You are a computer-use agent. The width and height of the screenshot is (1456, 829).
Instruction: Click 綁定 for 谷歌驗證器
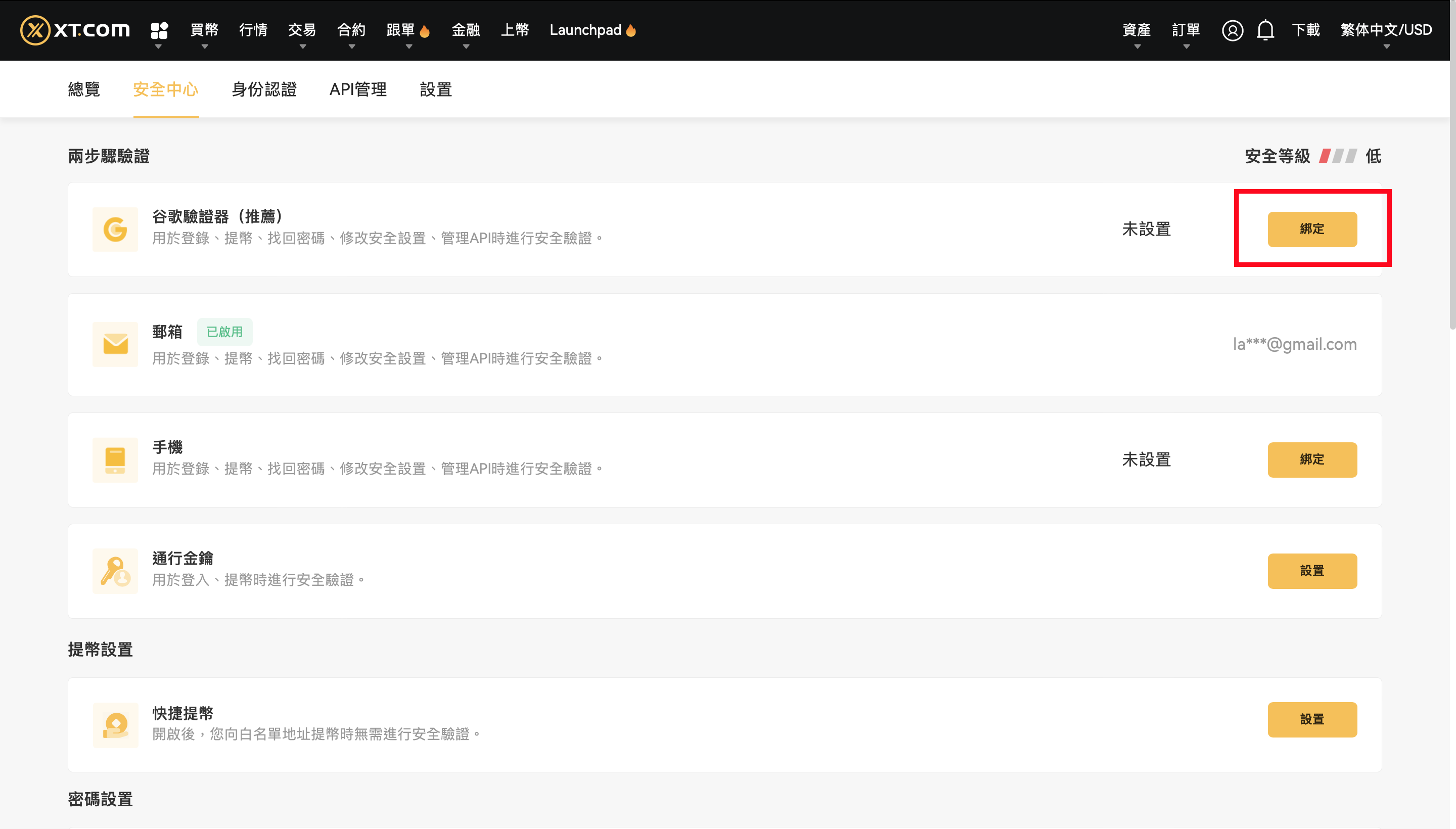click(x=1312, y=229)
